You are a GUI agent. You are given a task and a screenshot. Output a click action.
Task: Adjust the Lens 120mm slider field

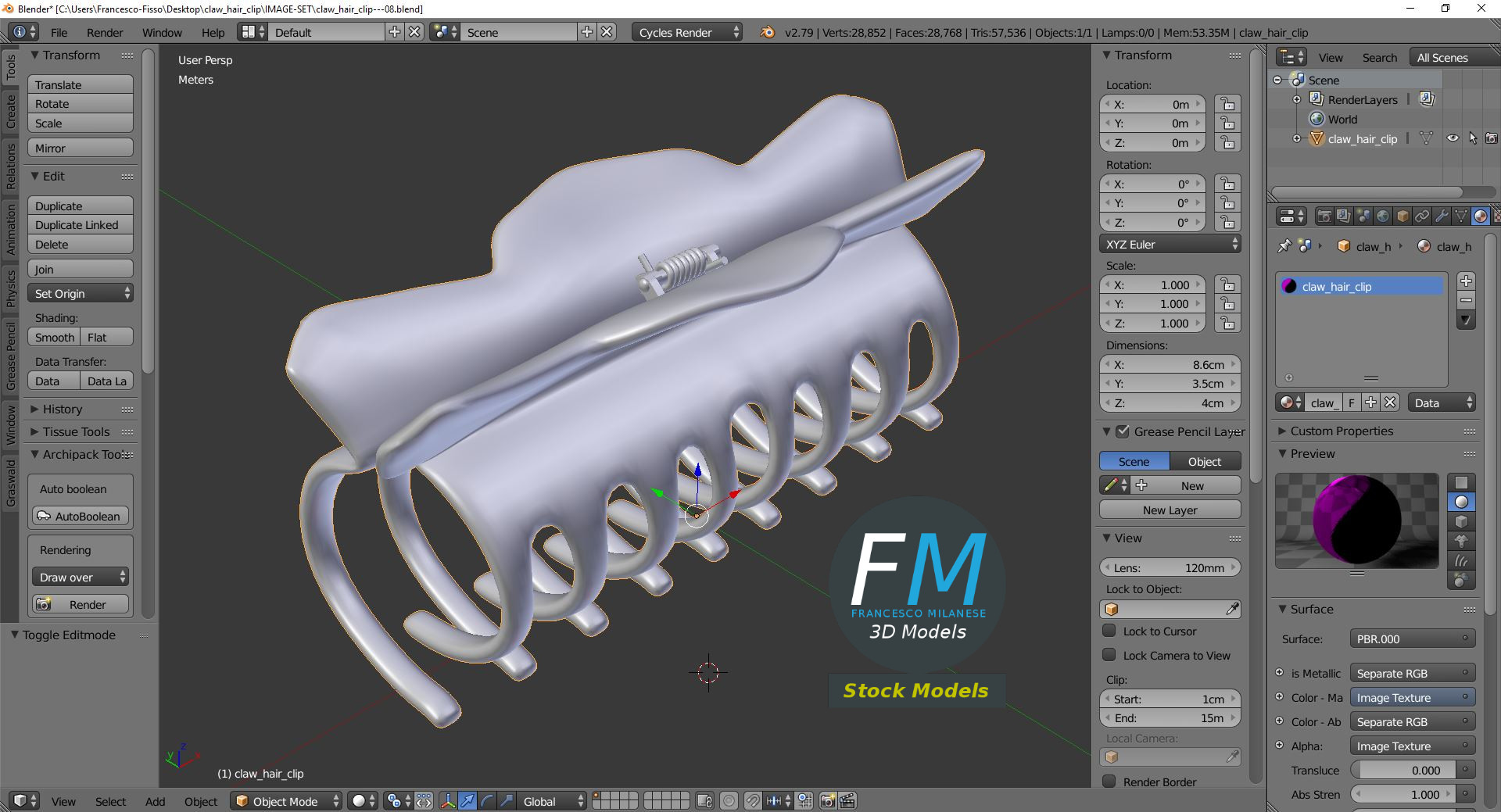pyautogui.click(x=1170, y=568)
